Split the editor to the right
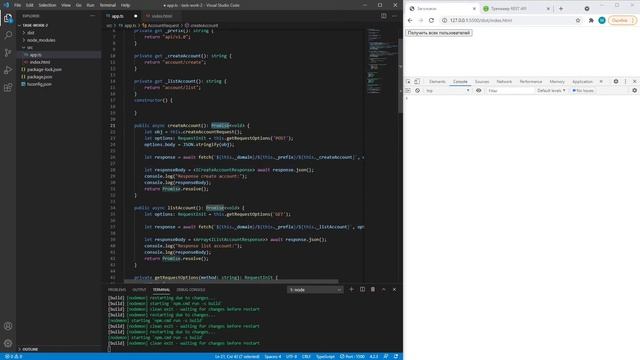Screen dimensions: 640x360 tap(384, 16)
